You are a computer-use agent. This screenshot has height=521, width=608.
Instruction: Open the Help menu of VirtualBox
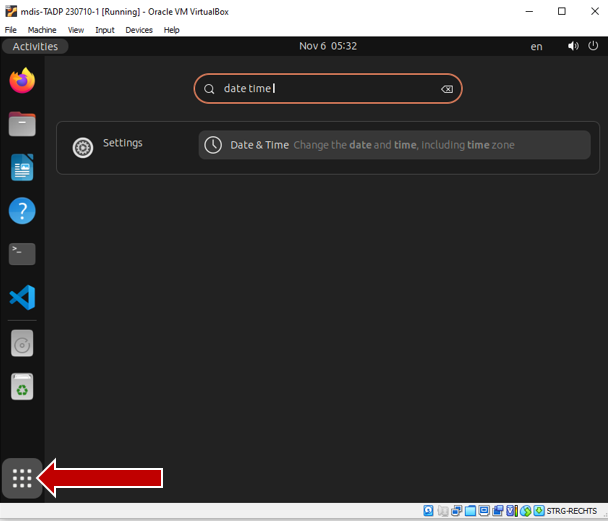171,30
